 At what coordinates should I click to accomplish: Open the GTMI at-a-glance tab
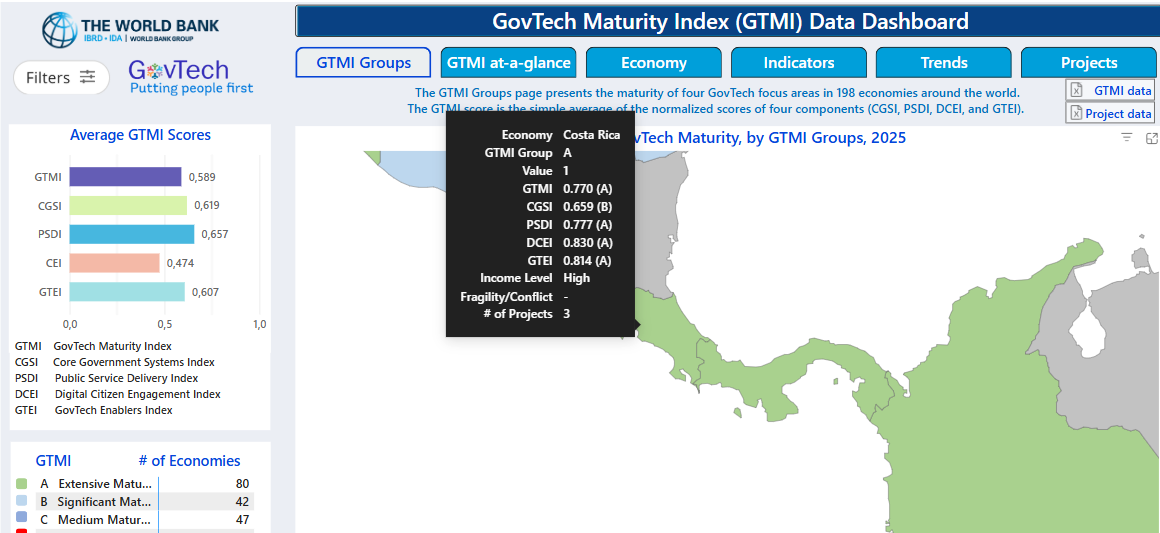[x=508, y=63]
